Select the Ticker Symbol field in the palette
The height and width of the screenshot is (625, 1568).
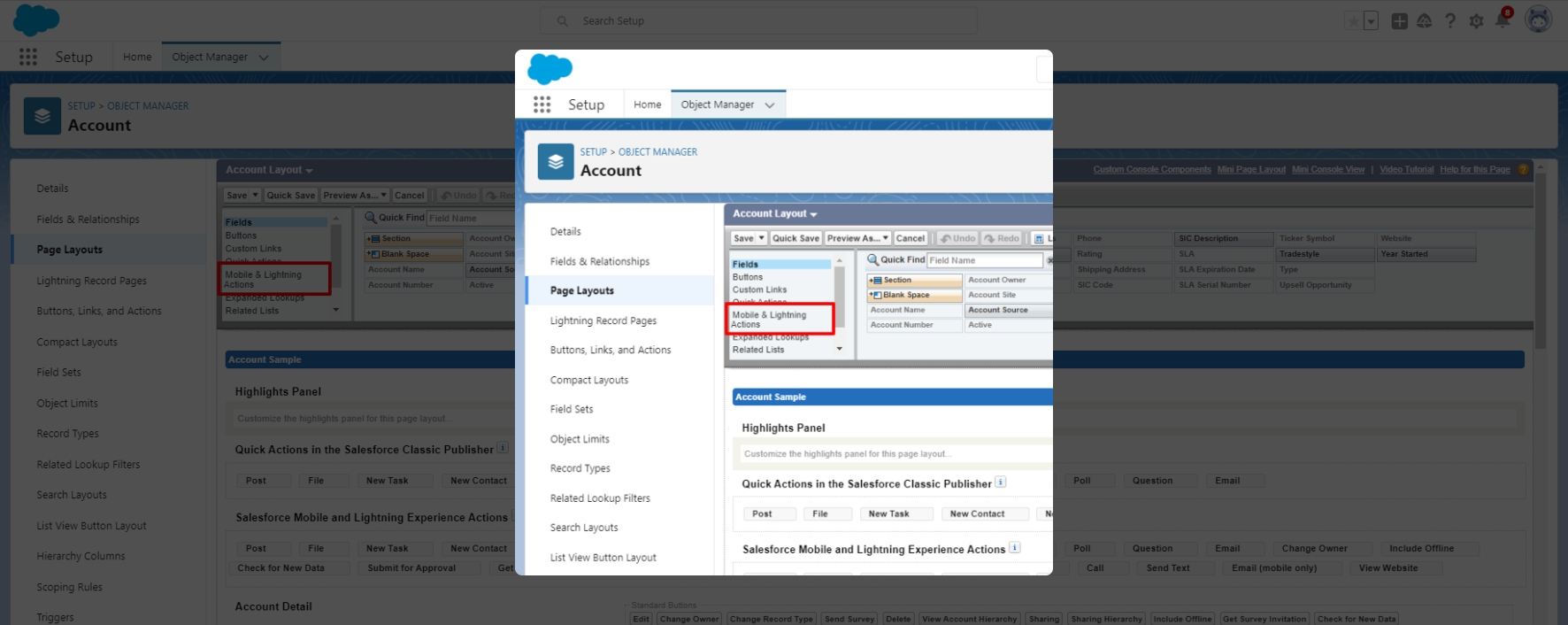1306,239
